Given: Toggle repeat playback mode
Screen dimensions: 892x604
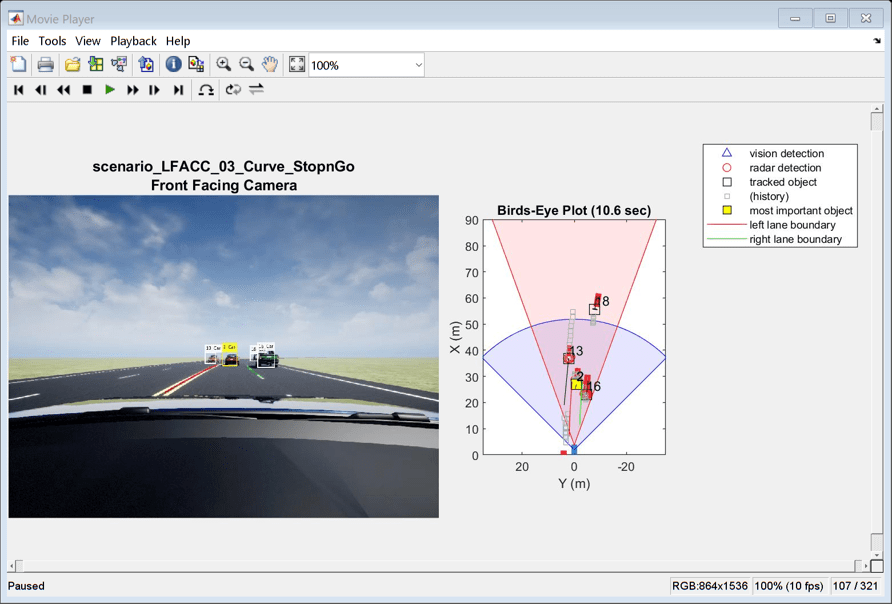Looking at the screenshot, I should 233,90.
